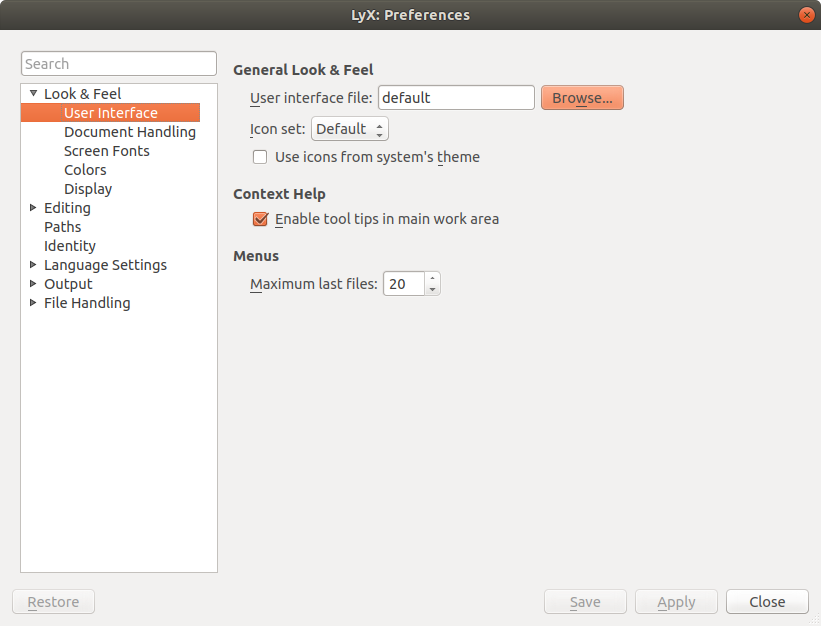821x626 pixels.
Task: Click the preferences Search field
Action: pyautogui.click(x=119, y=64)
